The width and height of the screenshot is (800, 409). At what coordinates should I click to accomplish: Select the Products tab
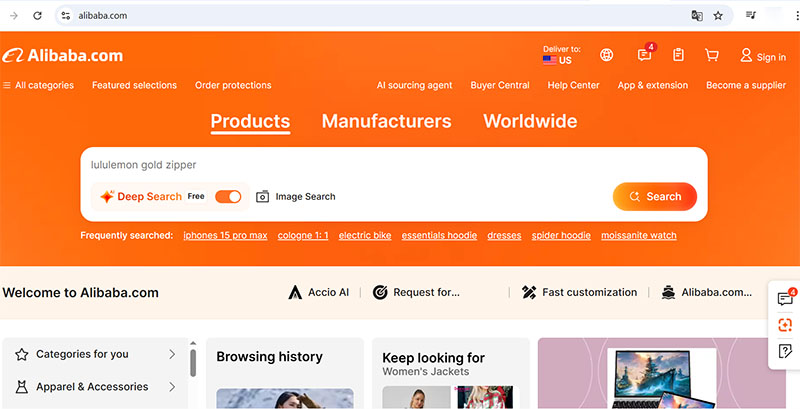coord(251,122)
